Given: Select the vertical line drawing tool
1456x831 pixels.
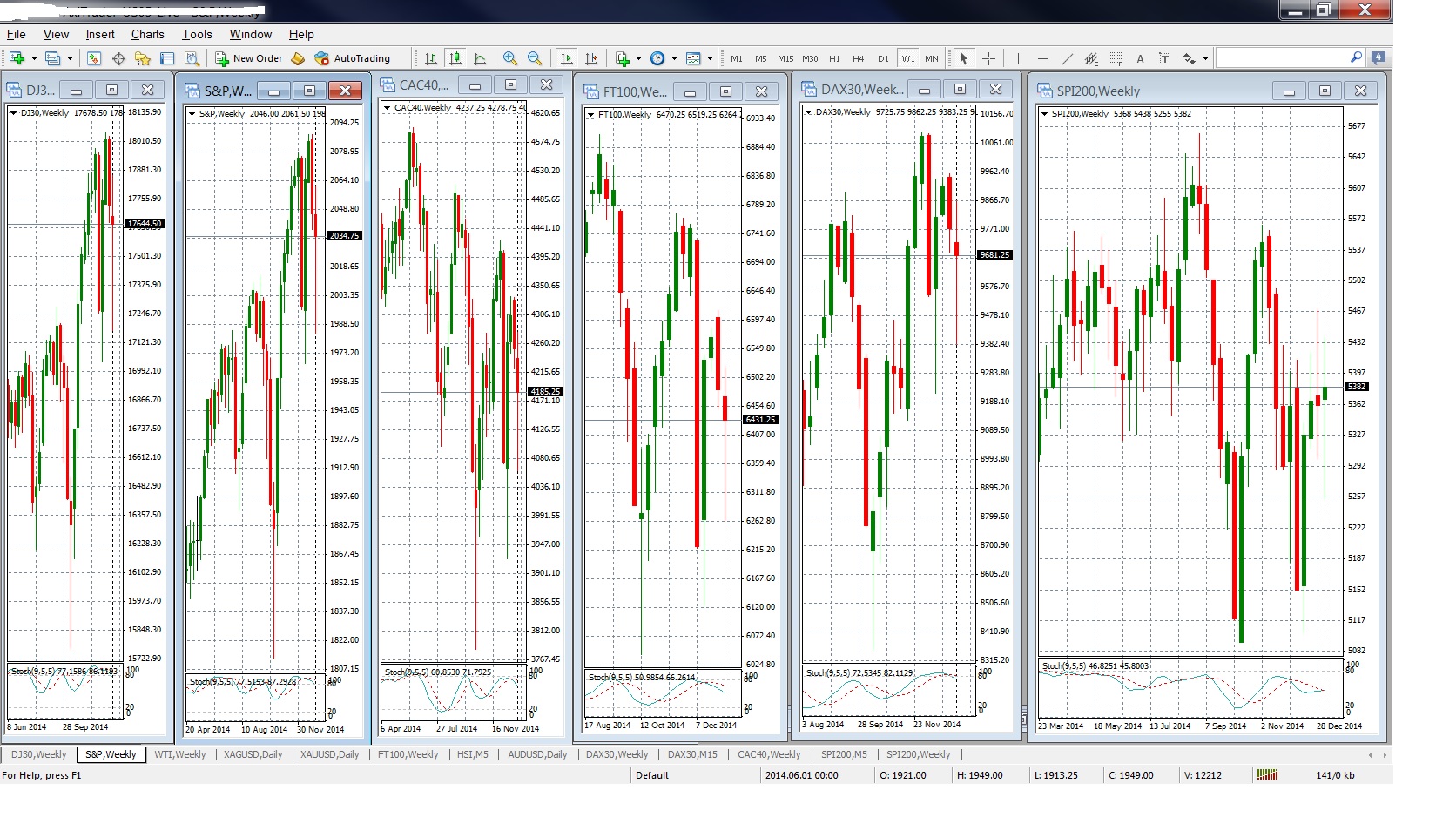Looking at the screenshot, I should [x=1018, y=58].
